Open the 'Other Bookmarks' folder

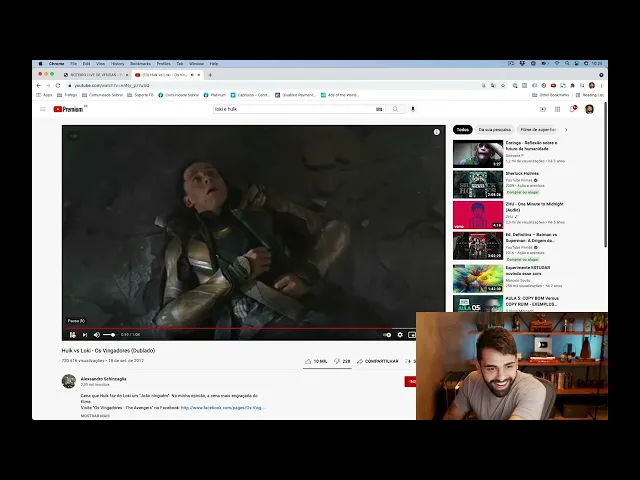[x=551, y=95]
